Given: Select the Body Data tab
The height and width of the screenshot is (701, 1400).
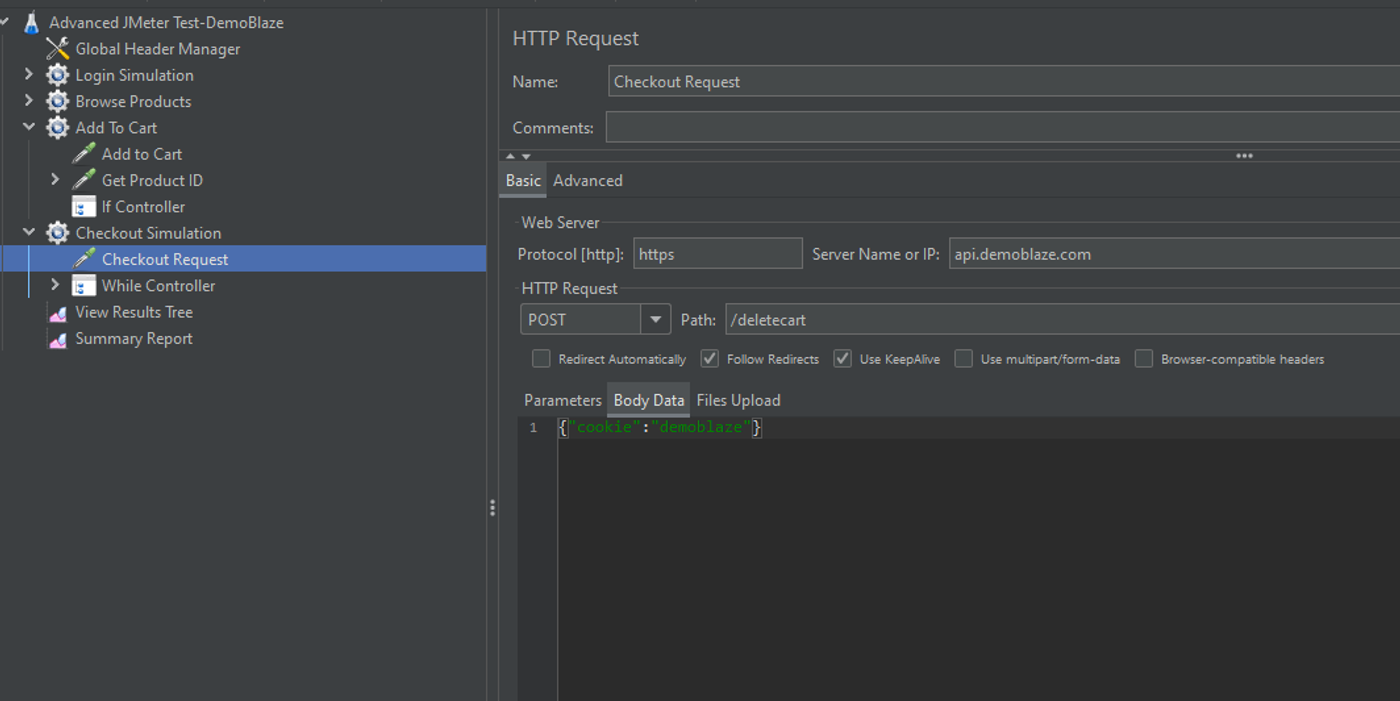Looking at the screenshot, I should click(649, 400).
